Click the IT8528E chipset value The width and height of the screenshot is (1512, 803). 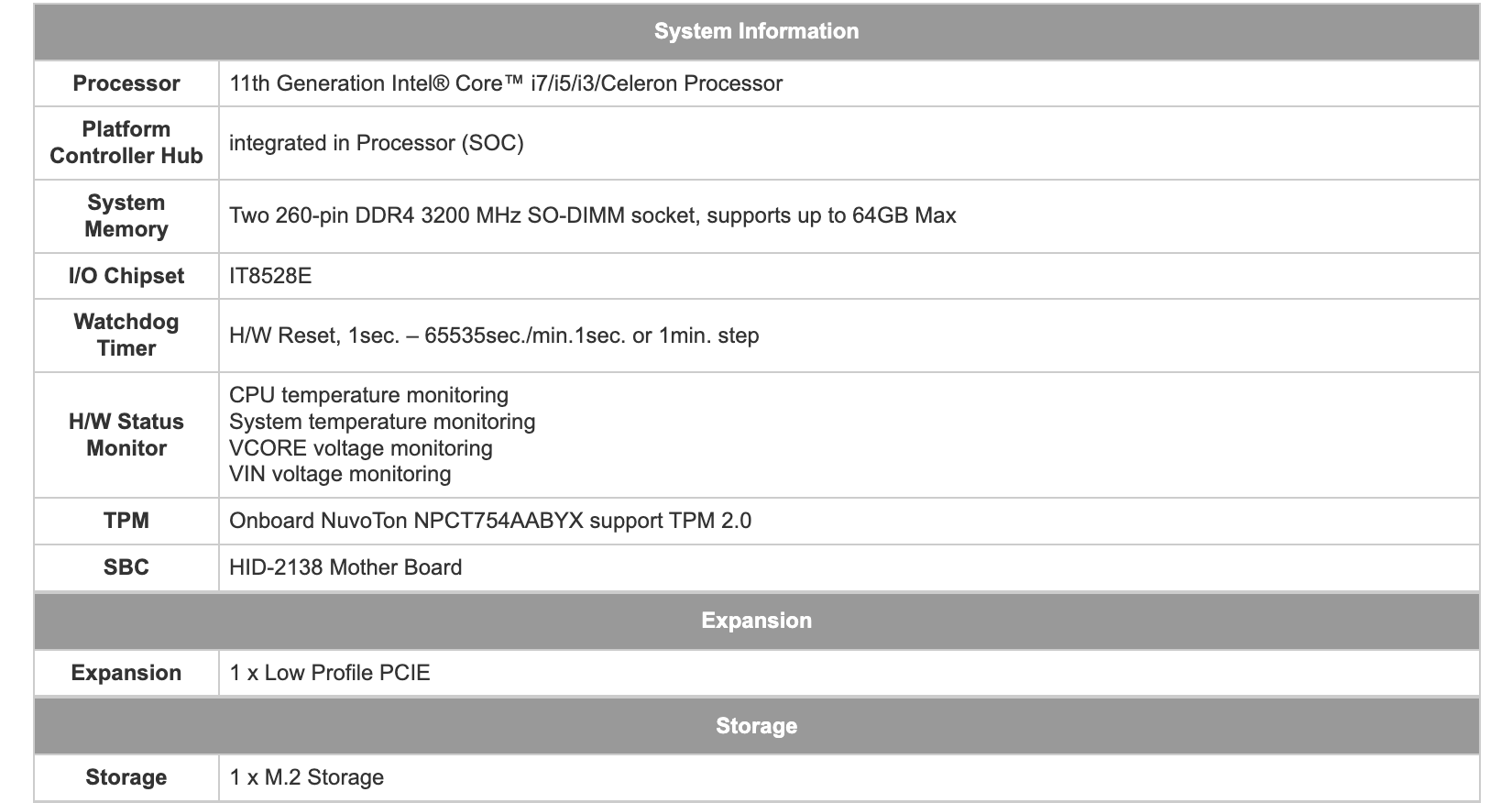coord(270,276)
